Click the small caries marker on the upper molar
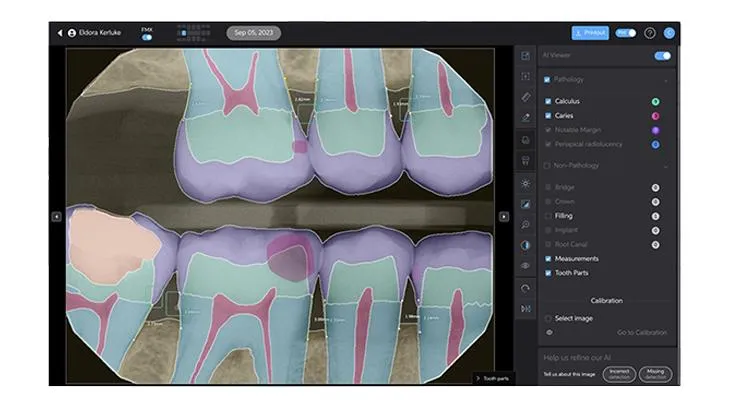730x410 pixels. click(x=300, y=147)
